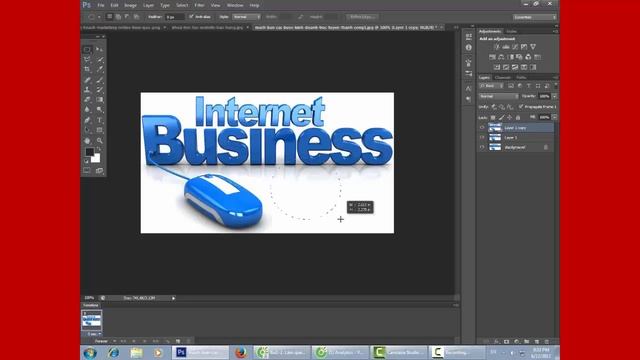Toggle the Anti-alias checkbox
This screenshot has height=360, width=640.
point(191,17)
